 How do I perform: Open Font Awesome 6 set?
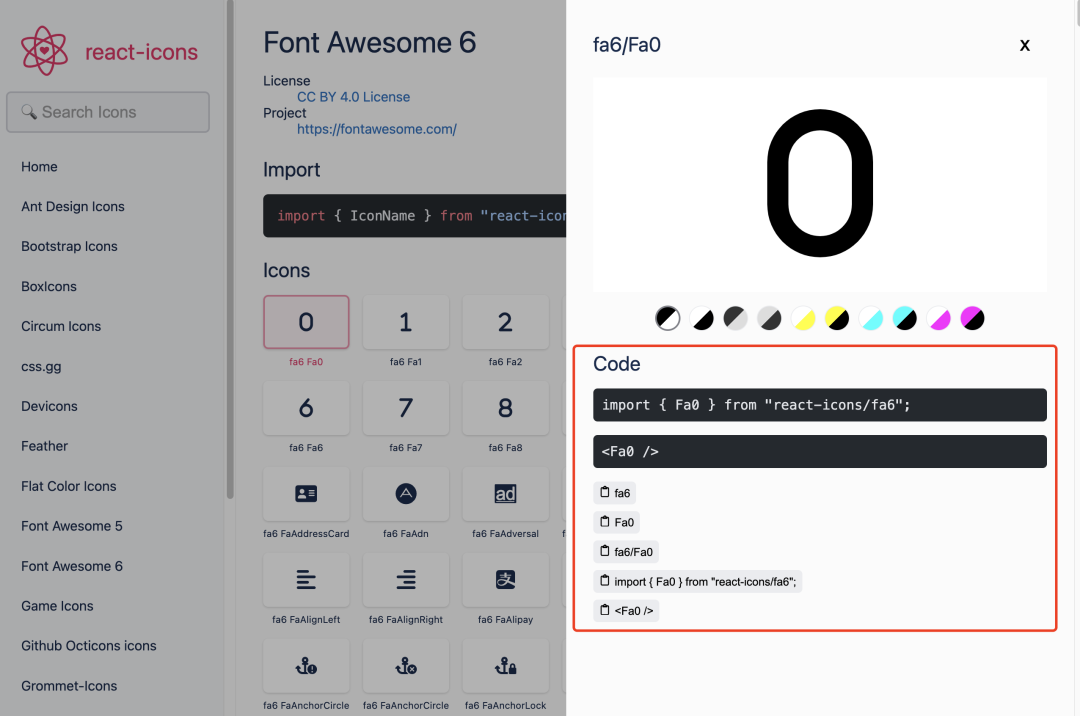coord(72,566)
